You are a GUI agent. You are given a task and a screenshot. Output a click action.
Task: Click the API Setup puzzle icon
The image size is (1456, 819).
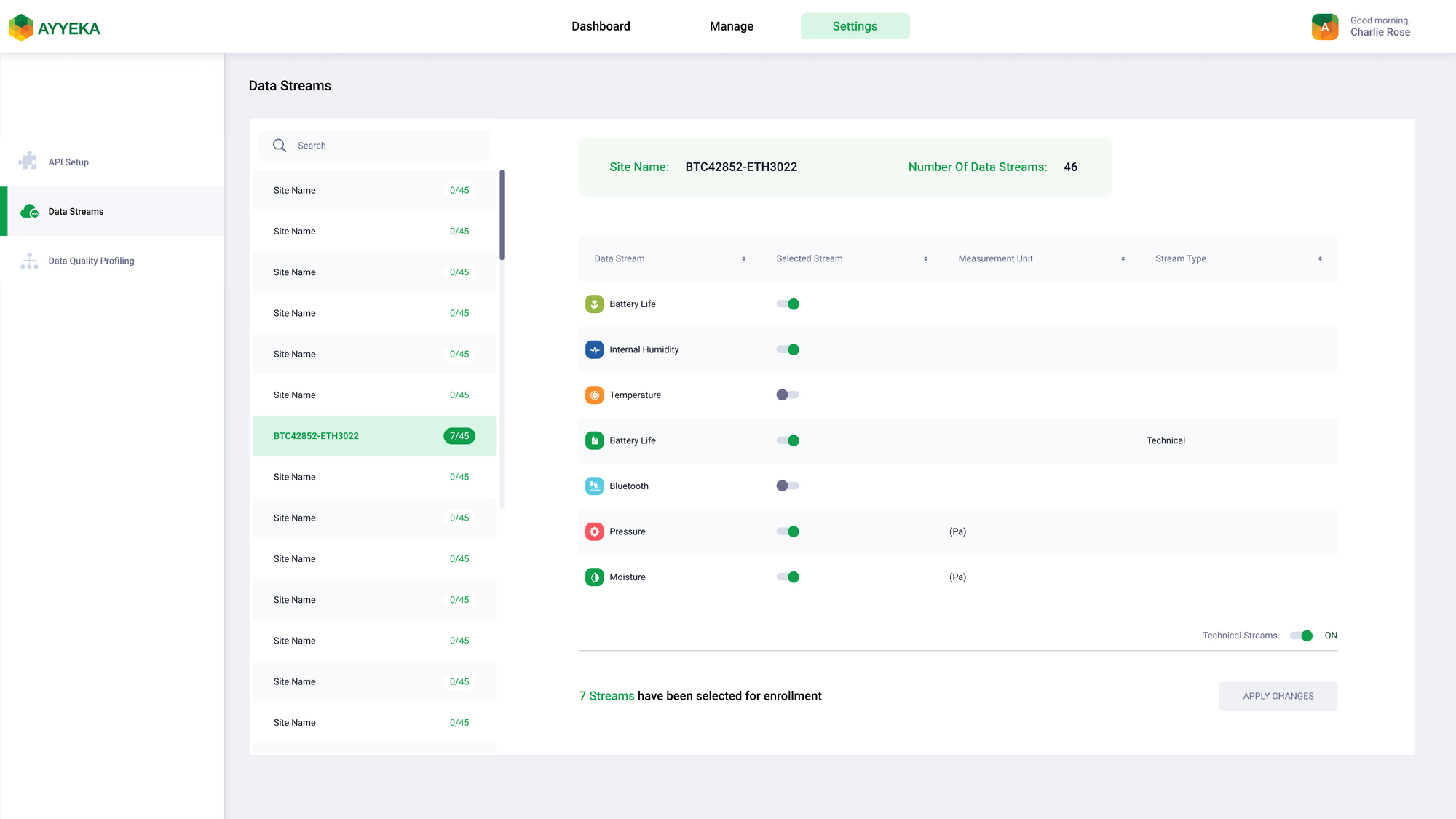tap(28, 161)
